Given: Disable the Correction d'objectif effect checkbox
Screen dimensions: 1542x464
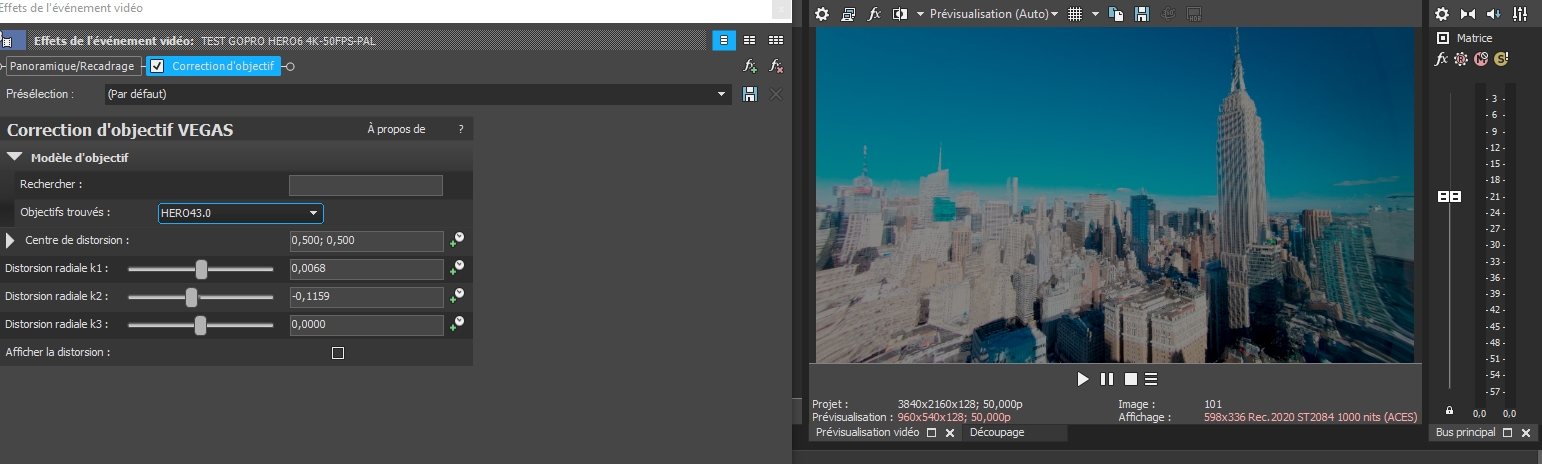Looking at the screenshot, I should [157, 67].
